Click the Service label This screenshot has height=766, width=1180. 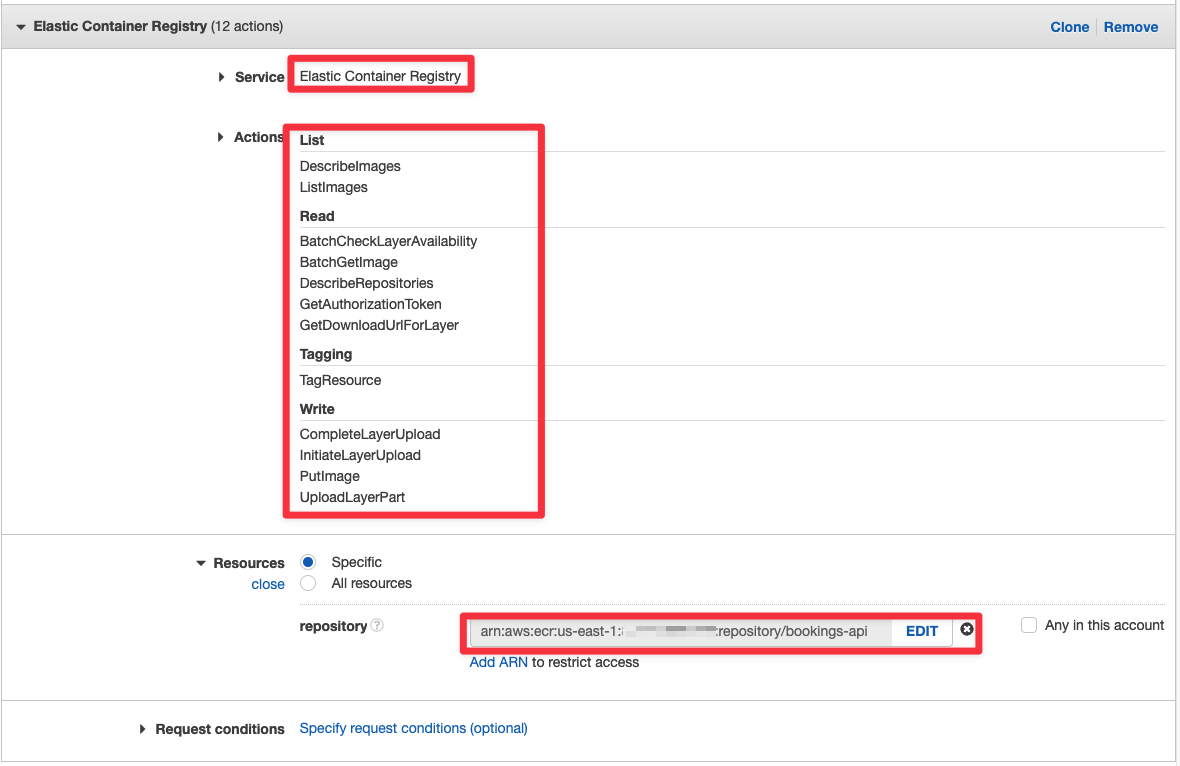pyautogui.click(x=260, y=77)
